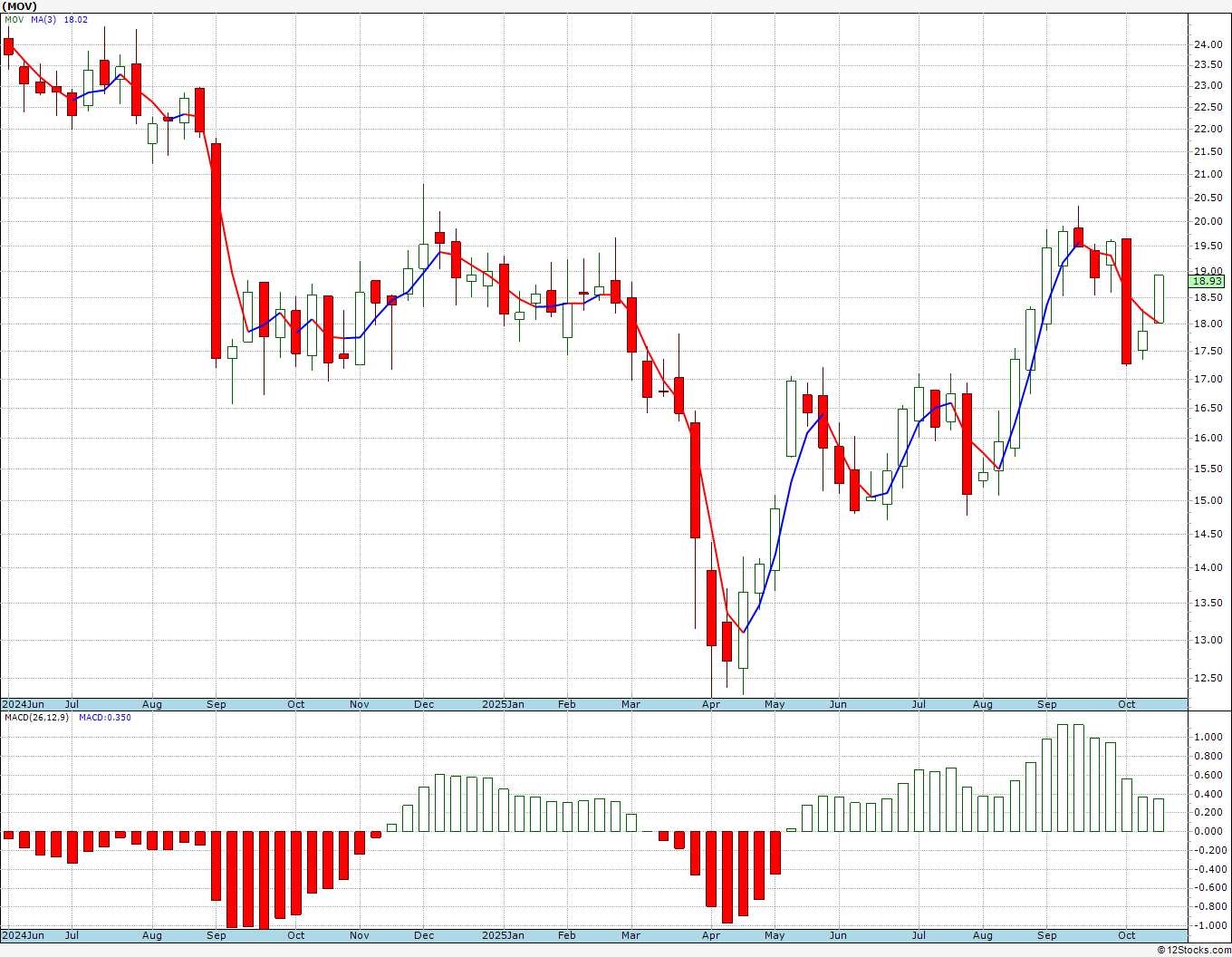Image resolution: width=1232 pixels, height=957 pixels.
Task: Select the MACD:0.350 value label
Action: coord(104,718)
